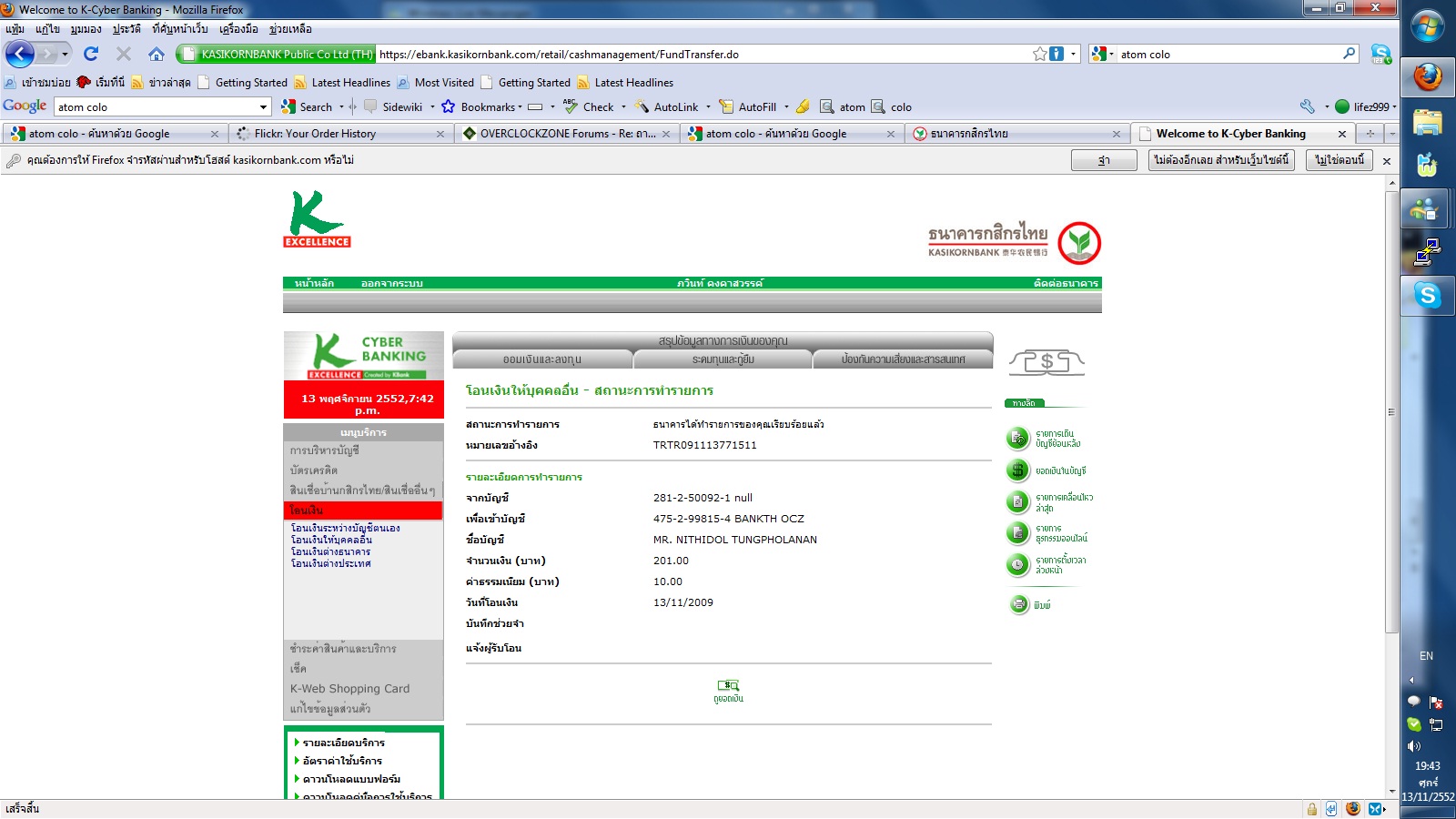Open the แฟ้ม (File) menu
This screenshot has width=1456, height=819.
click(15, 29)
